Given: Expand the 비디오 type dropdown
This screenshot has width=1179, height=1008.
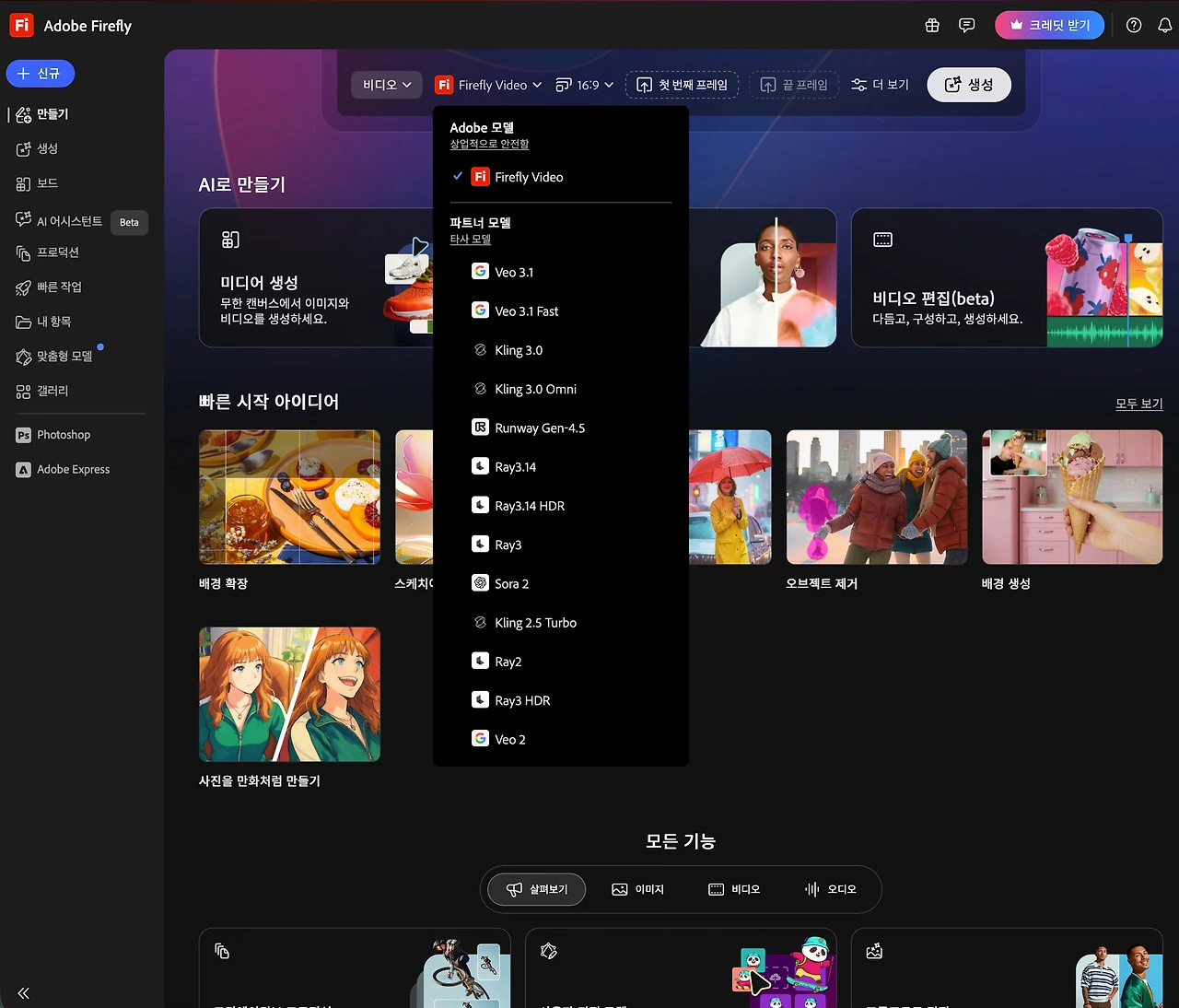Looking at the screenshot, I should pyautogui.click(x=387, y=85).
